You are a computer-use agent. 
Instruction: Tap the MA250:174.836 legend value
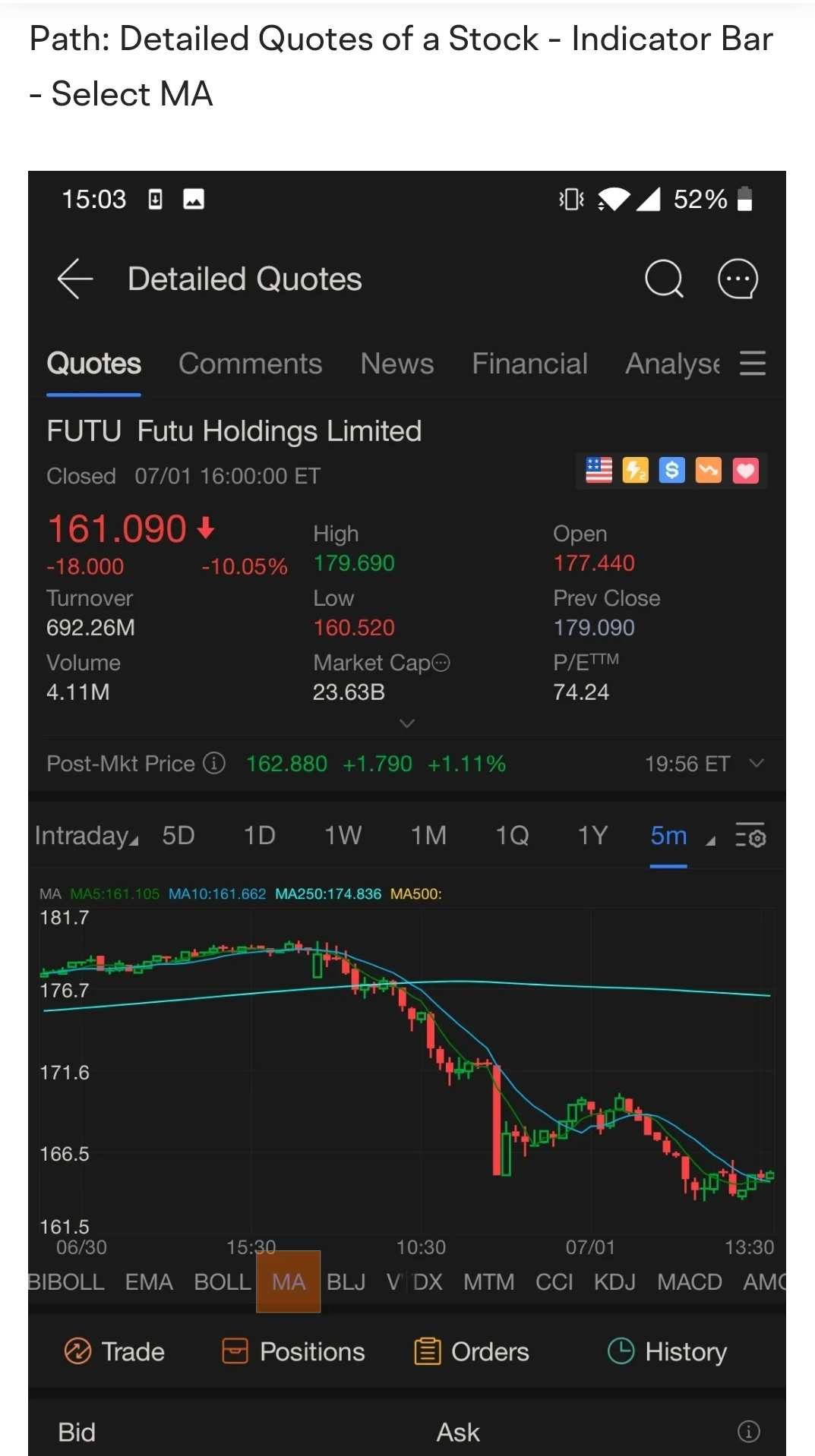[328, 893]
